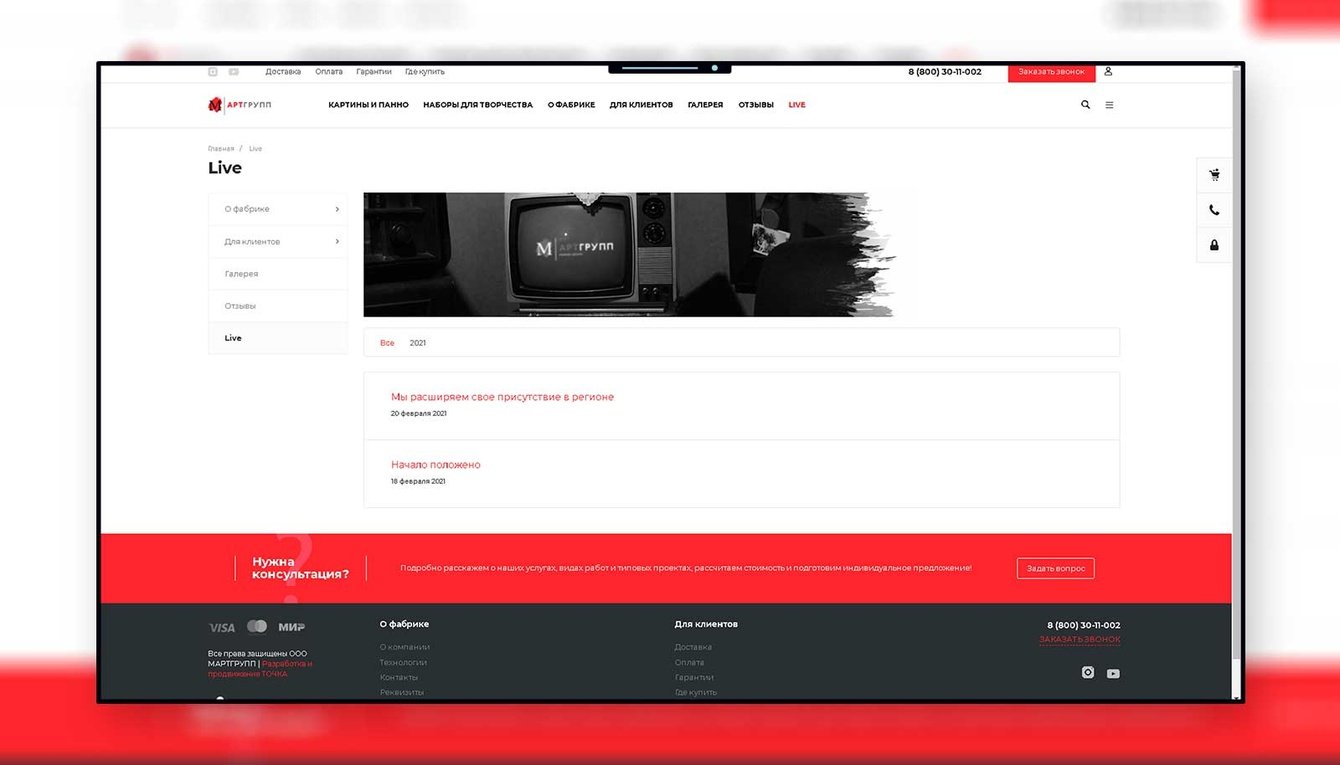The image size is (1340, 765).
Task: Open the YouTube icon in the top bar
Action: (233, 72)
